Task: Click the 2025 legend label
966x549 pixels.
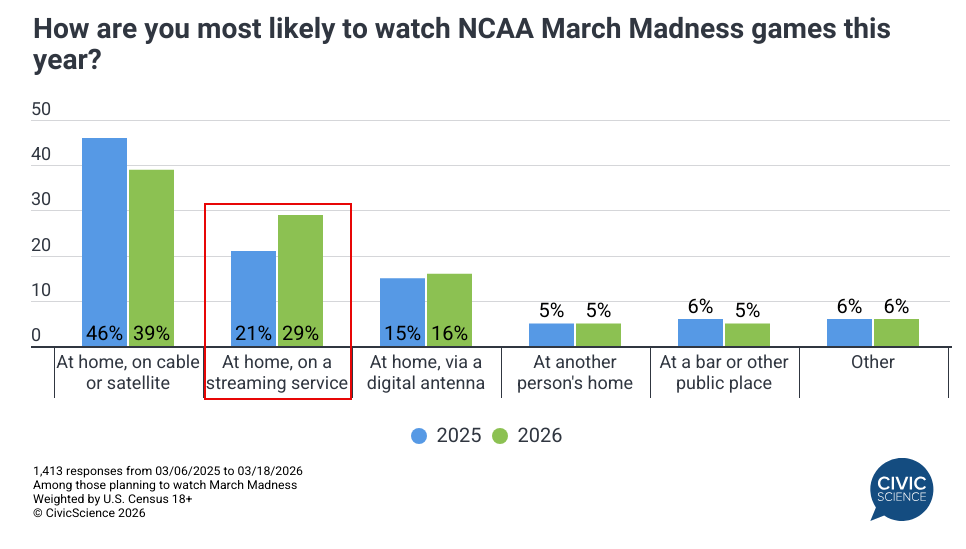Action: 456,436
